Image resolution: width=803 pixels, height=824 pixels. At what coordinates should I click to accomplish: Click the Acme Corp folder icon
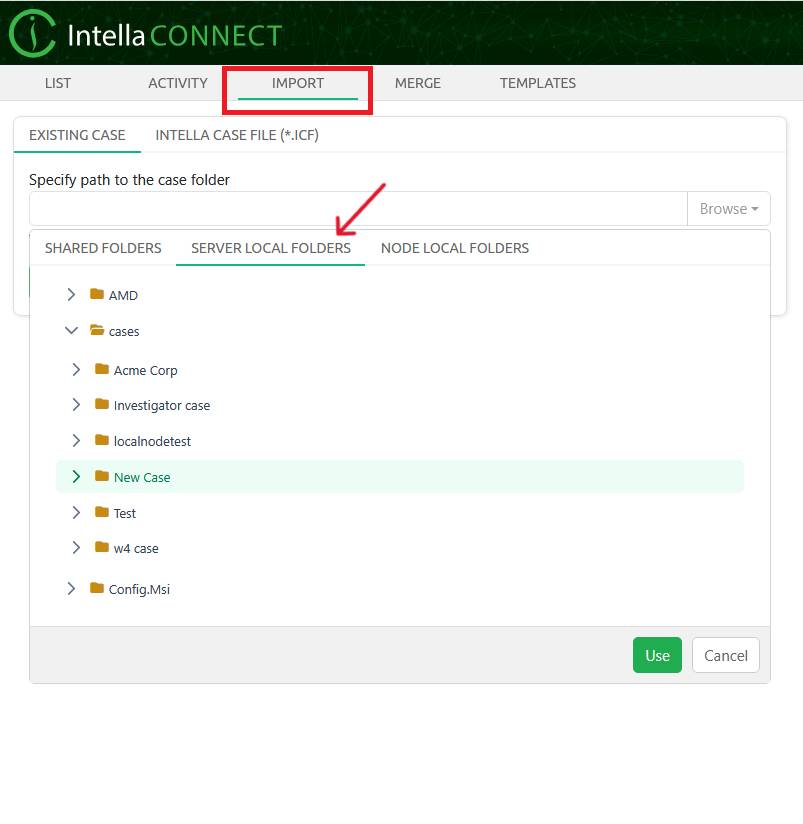pos(102,370)
